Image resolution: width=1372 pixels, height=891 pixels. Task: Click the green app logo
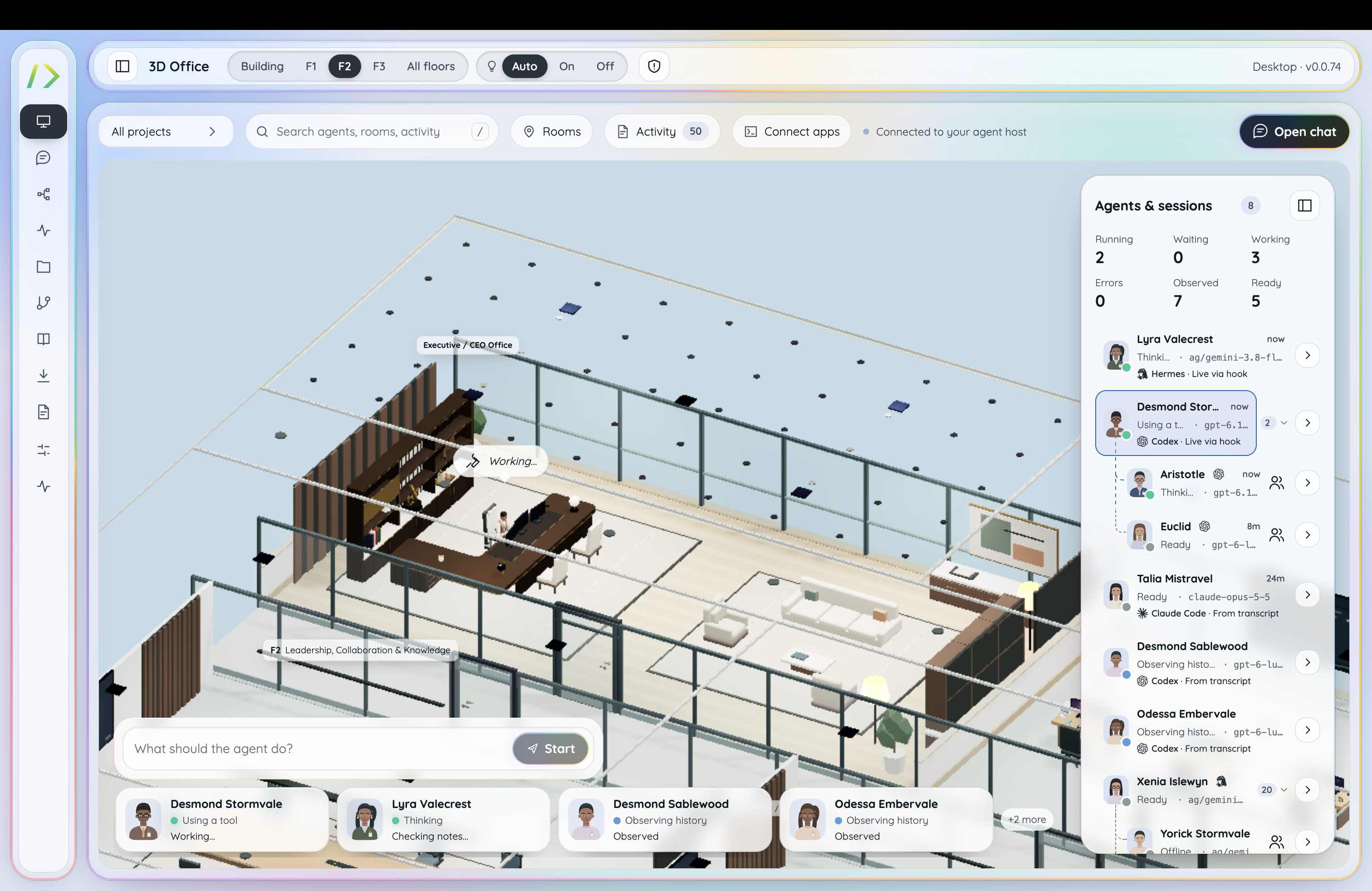tap(43, 76)
